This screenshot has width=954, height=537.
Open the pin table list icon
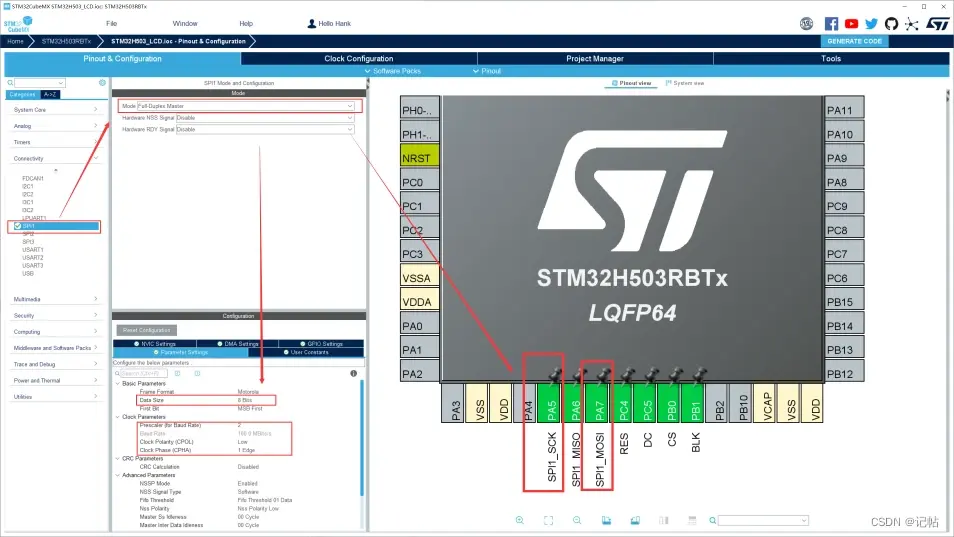click(692, 521)
